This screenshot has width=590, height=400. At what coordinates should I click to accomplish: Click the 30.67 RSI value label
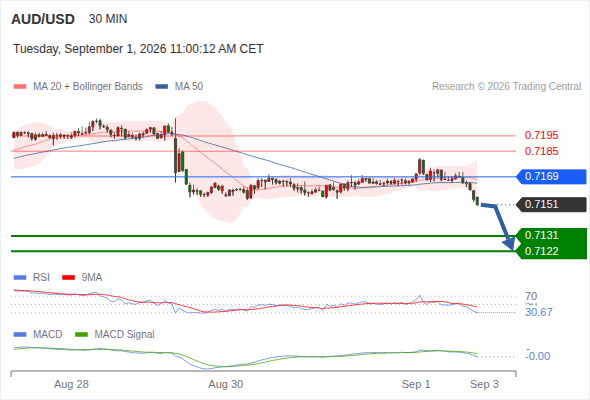(538, 312)
